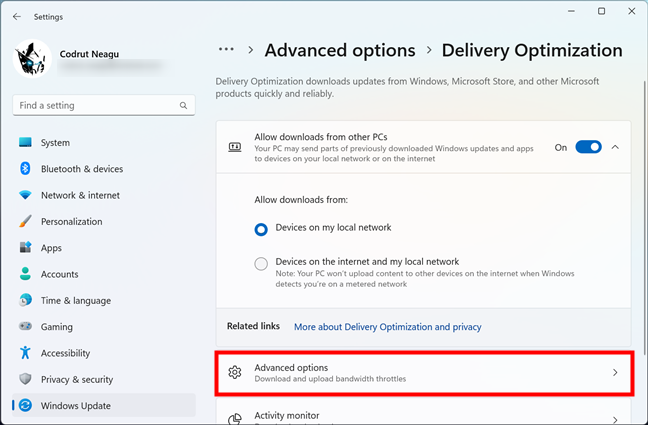Viewport: 648px width, 425px height.
Task: Go to Advanced options breadcrumb
Action: tap(340, 50)
